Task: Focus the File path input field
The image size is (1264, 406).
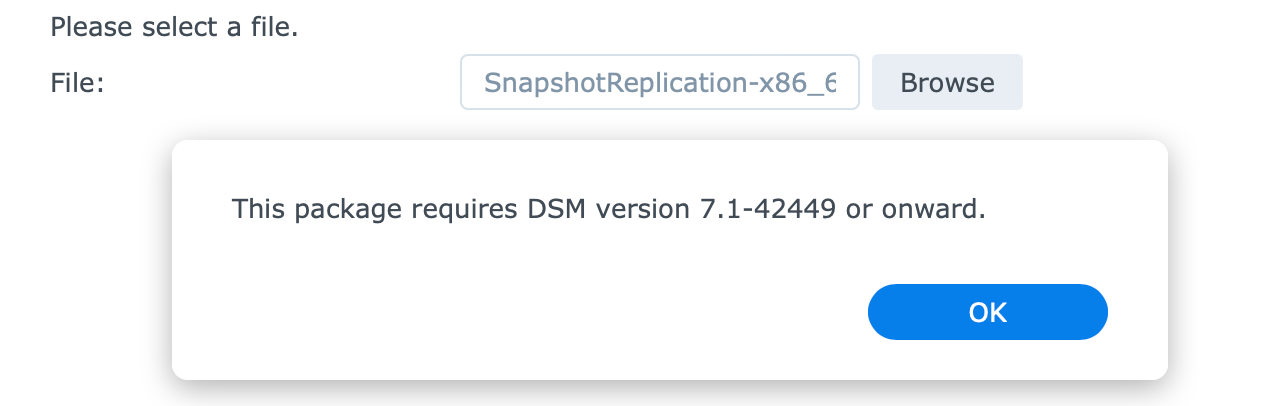Action: tap(660, 82)
